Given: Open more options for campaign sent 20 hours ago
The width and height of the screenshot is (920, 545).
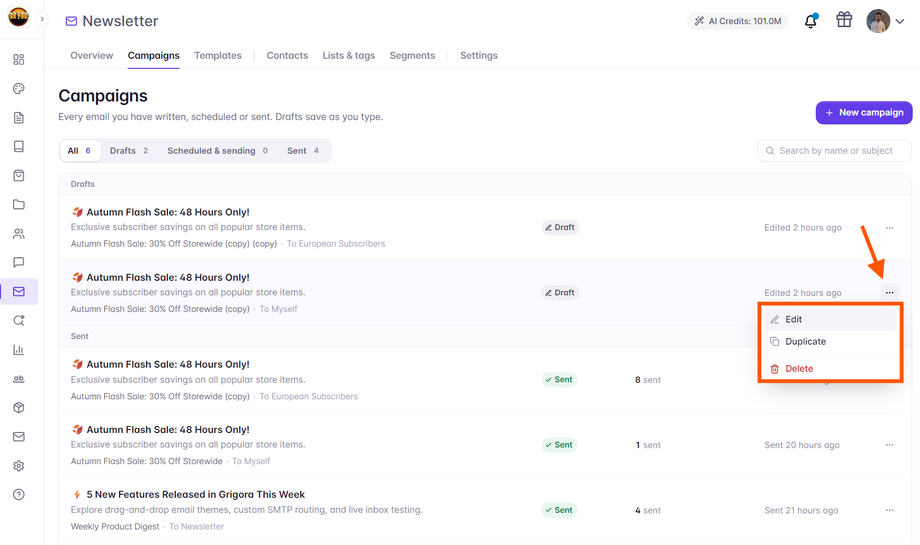Looking at the screenshot, I should tap(889, 445).
